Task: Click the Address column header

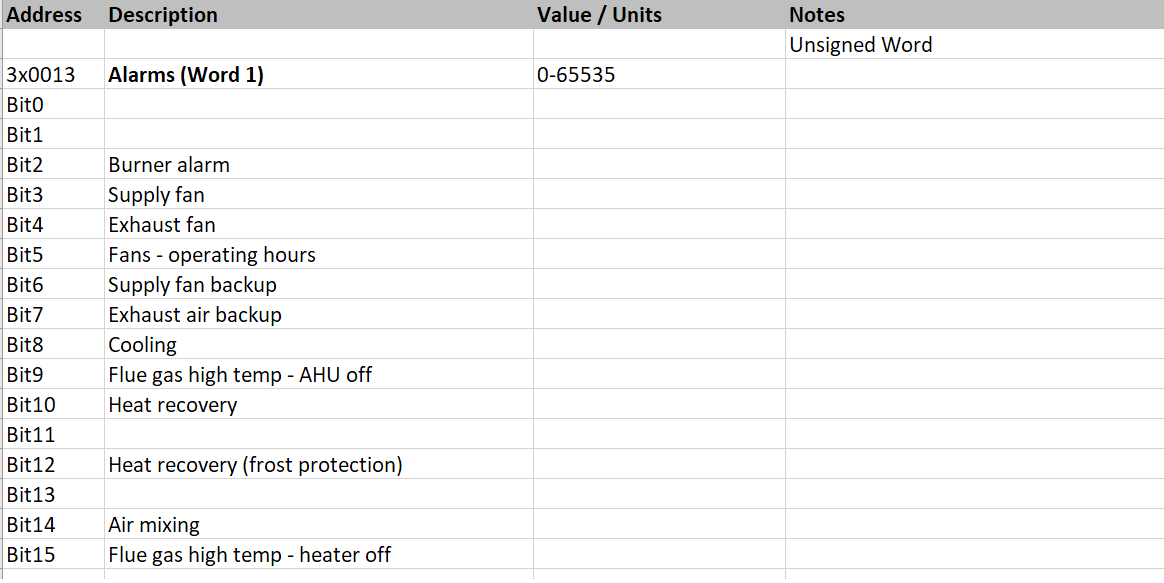Action: pyautogui.click(x=44, y=15)
